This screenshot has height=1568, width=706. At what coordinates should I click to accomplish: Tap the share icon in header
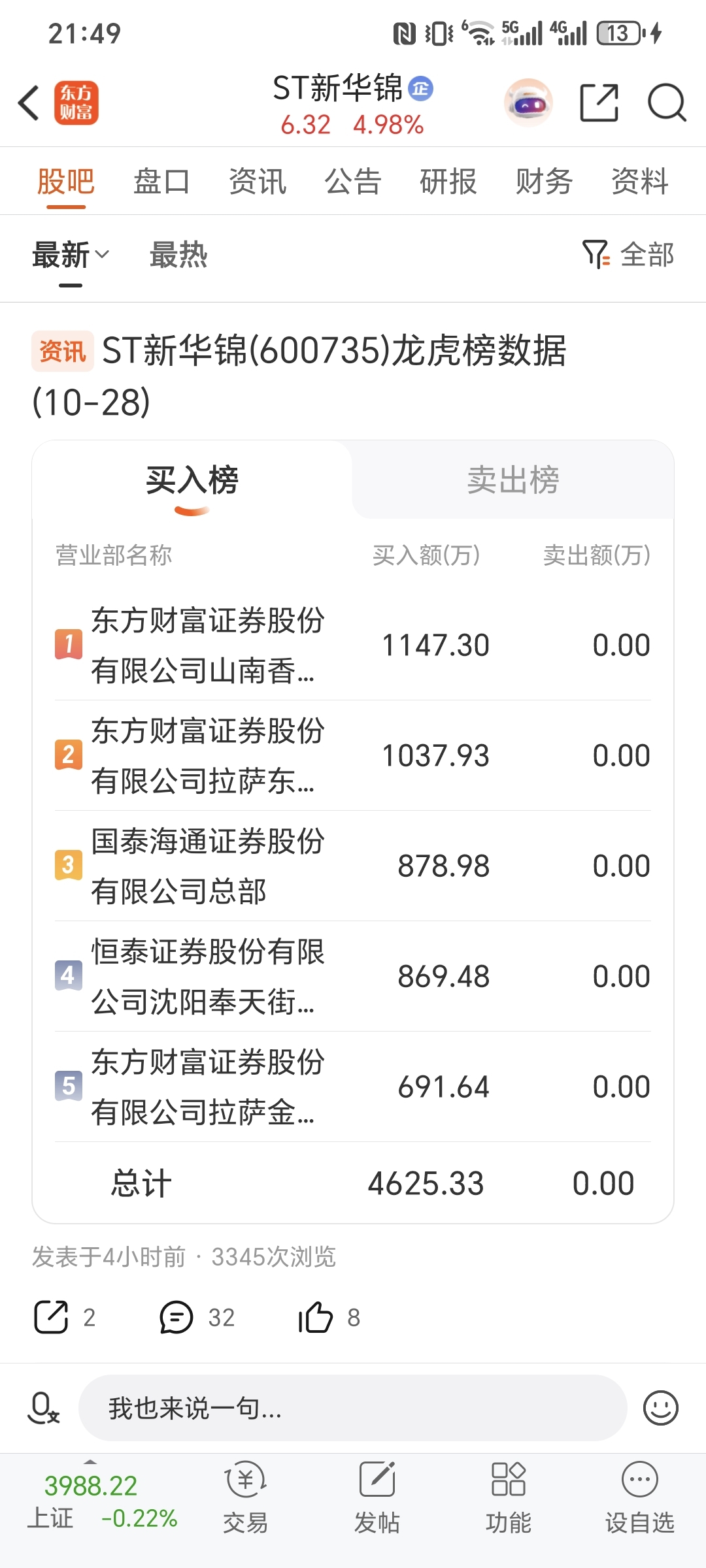[599, 103]
